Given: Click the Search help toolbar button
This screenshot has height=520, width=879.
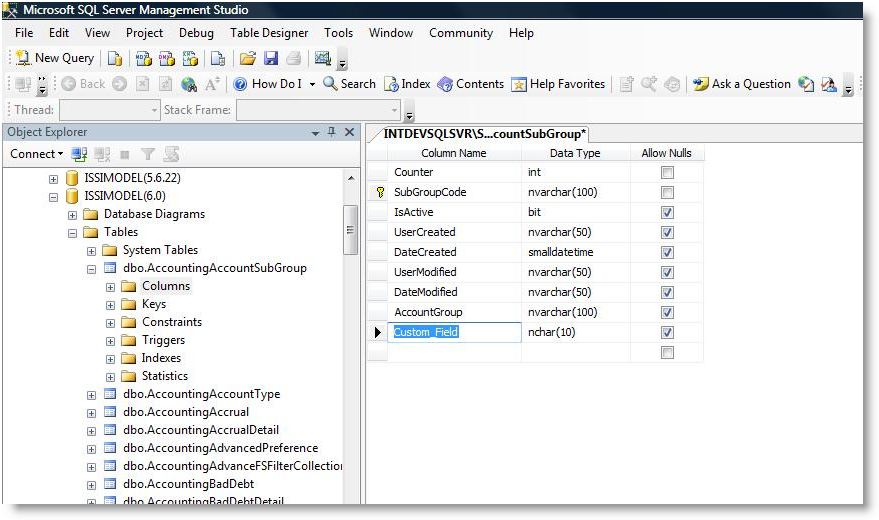Looking at the screenshot, I should pos(349,84).
